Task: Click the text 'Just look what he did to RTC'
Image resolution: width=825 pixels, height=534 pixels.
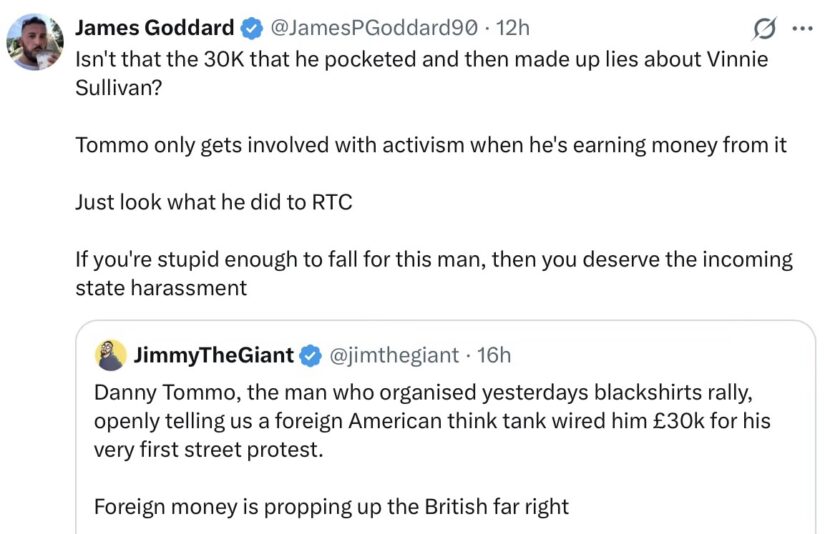Action: click(x=214, y=202)
